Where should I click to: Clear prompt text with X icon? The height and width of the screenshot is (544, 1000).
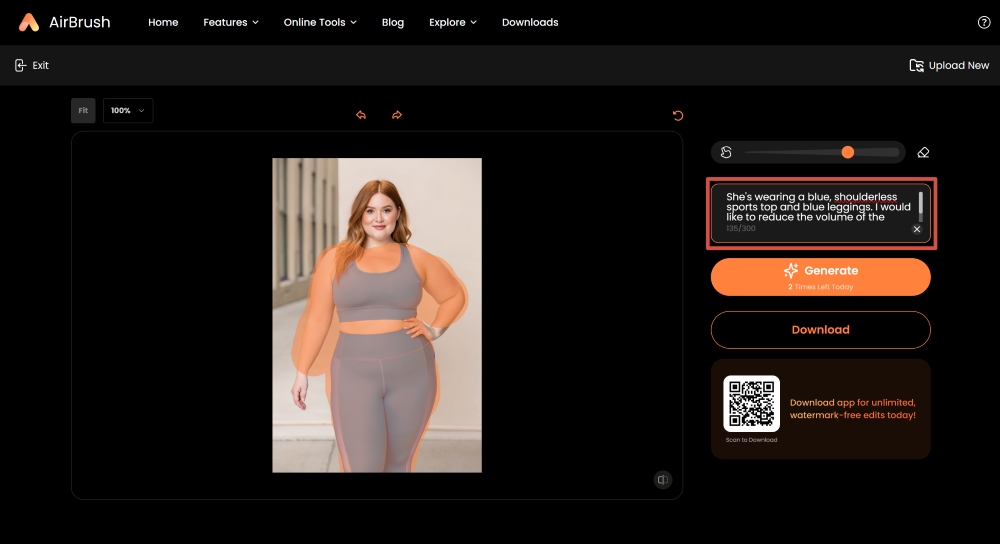click(916, 230)
